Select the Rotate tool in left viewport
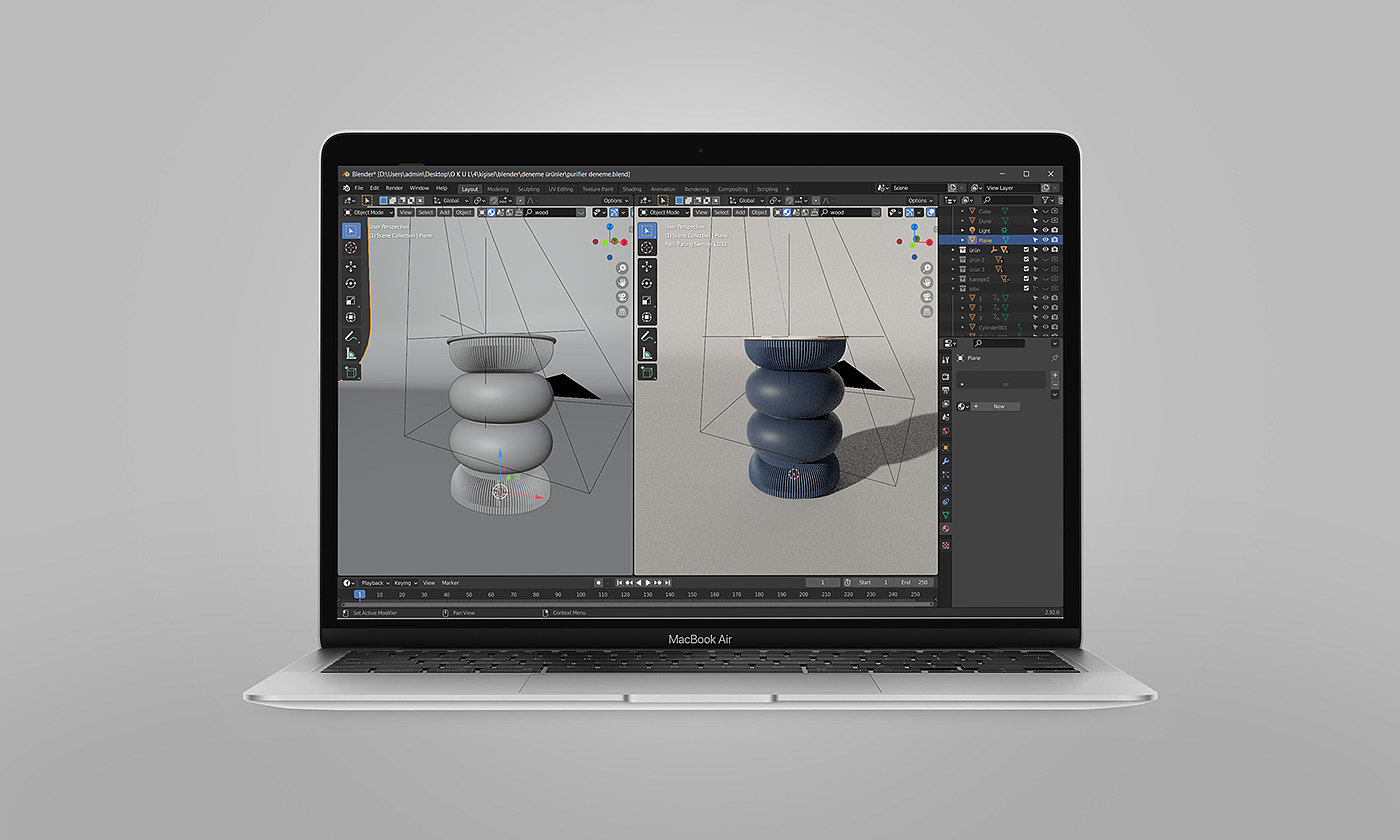Viewport: 1400px width, 840px height. (x=351, y=283)
